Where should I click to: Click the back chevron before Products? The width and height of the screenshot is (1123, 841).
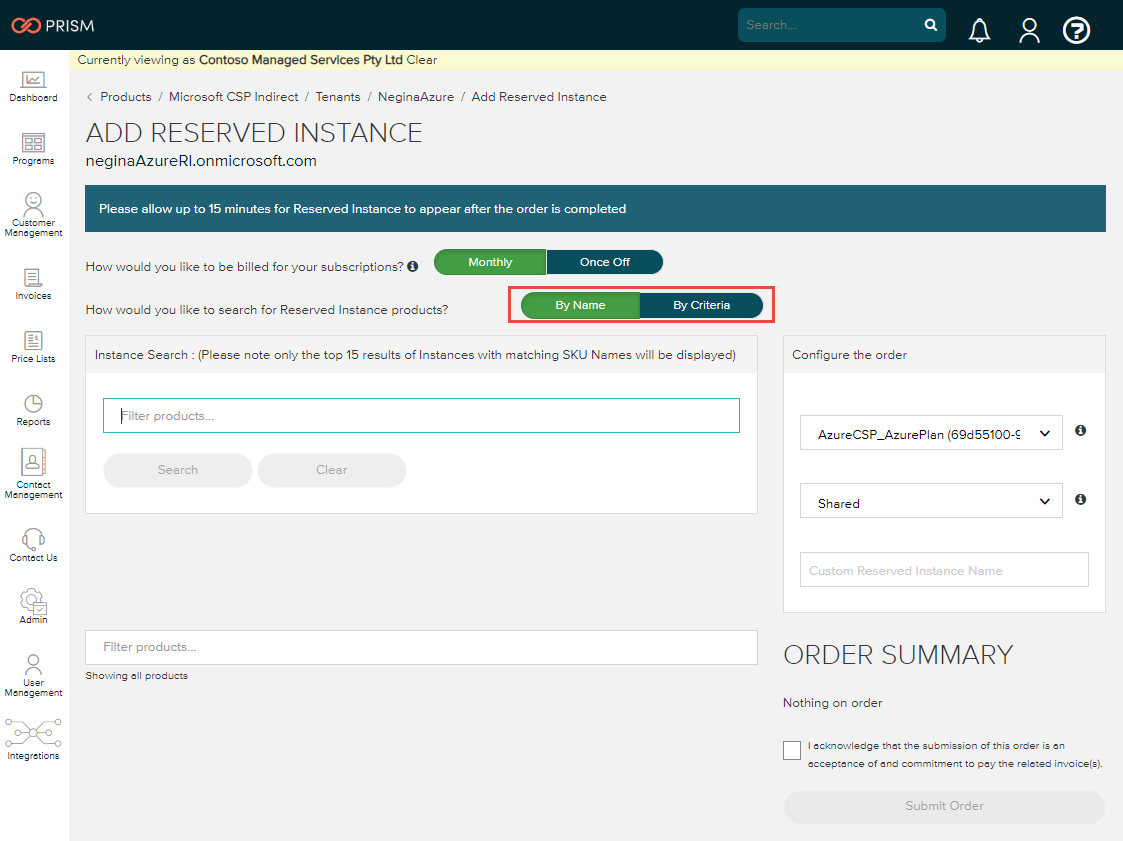[x=90, y=97]
